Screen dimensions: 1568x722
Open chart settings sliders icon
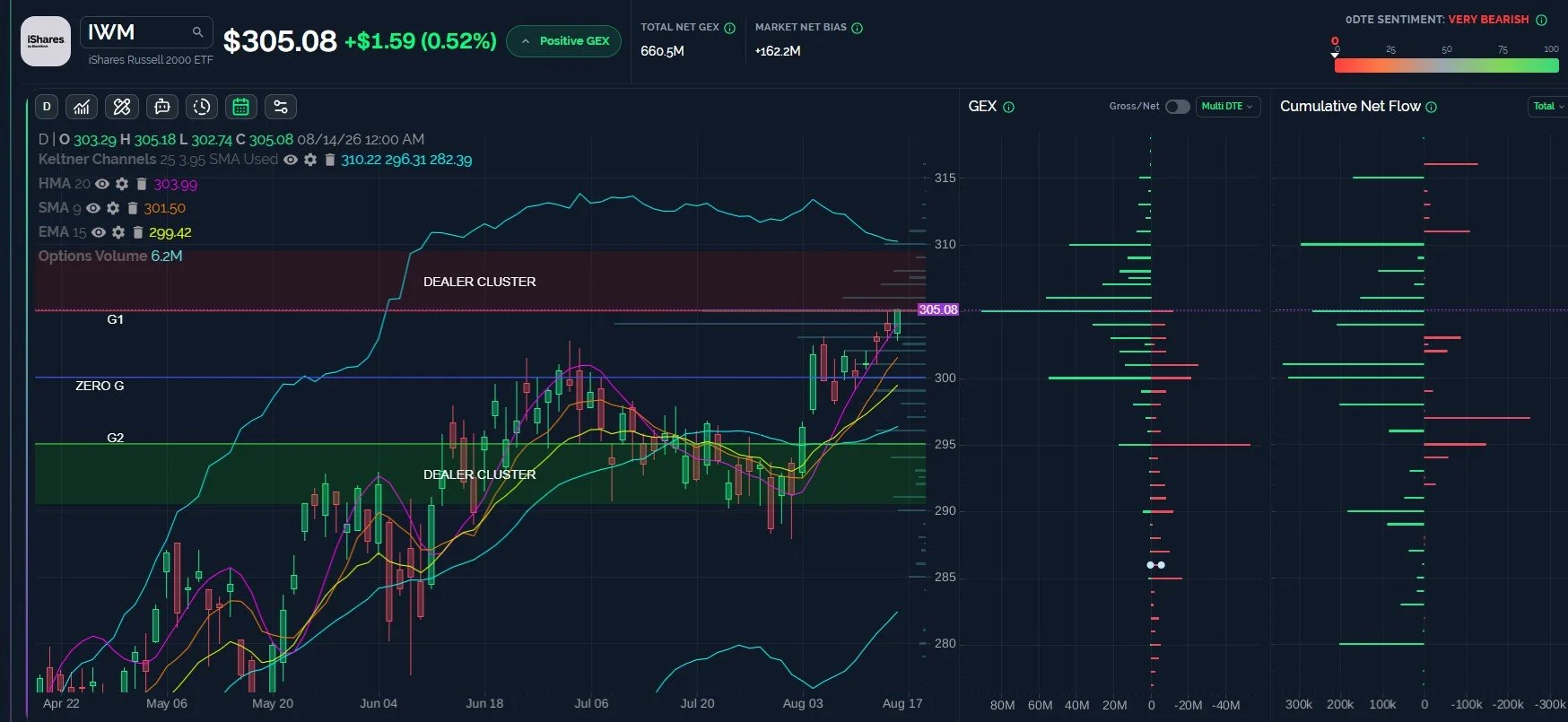click(281, 107)
